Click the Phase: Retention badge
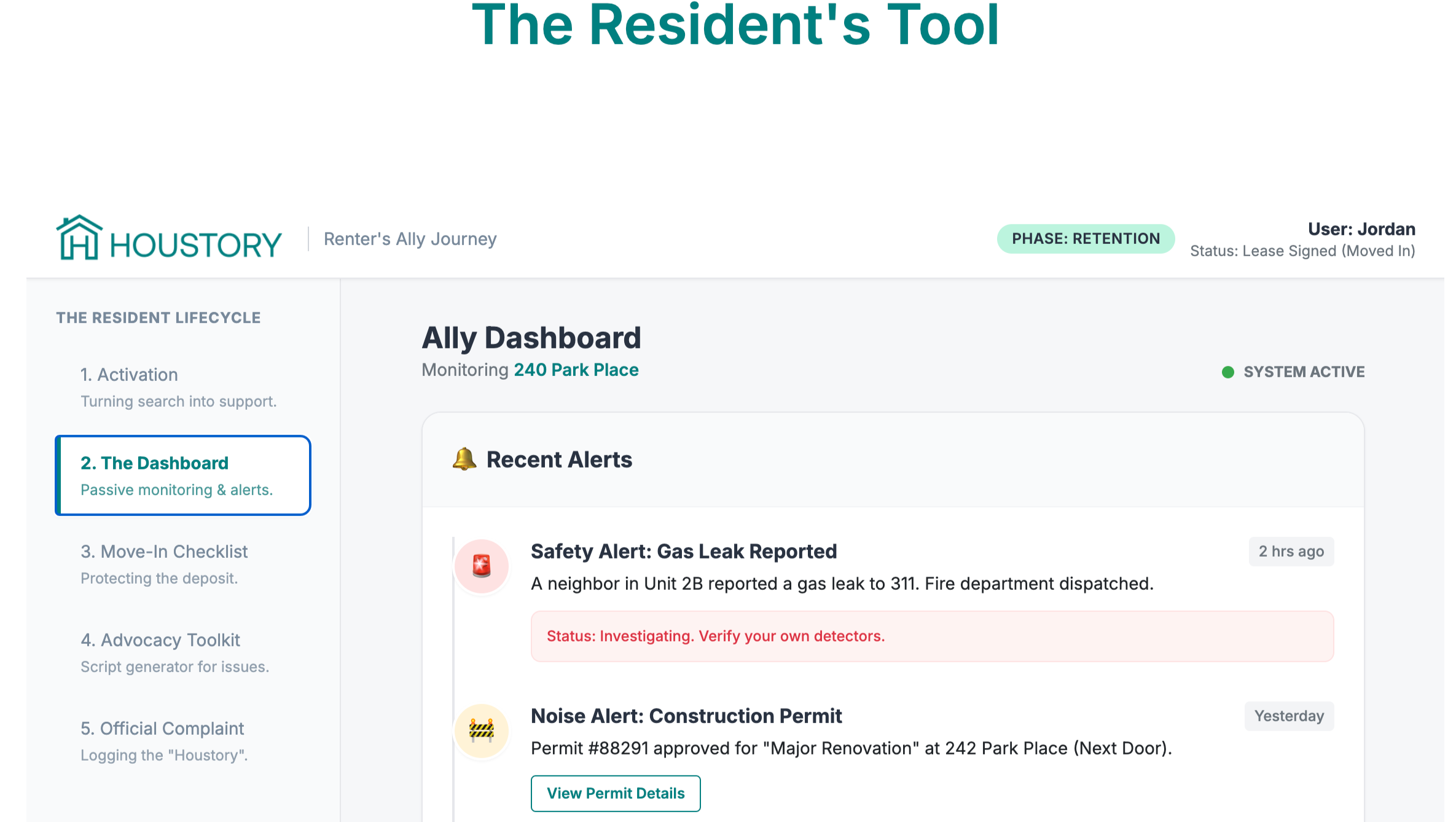 [x=1086, y=239]
